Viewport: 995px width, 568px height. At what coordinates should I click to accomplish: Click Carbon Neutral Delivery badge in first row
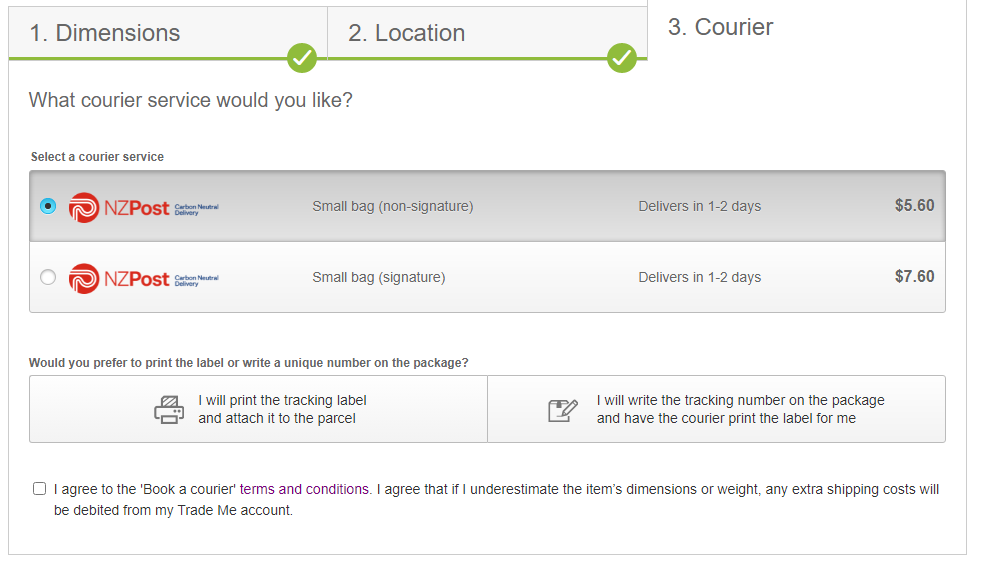coord(196,208)
